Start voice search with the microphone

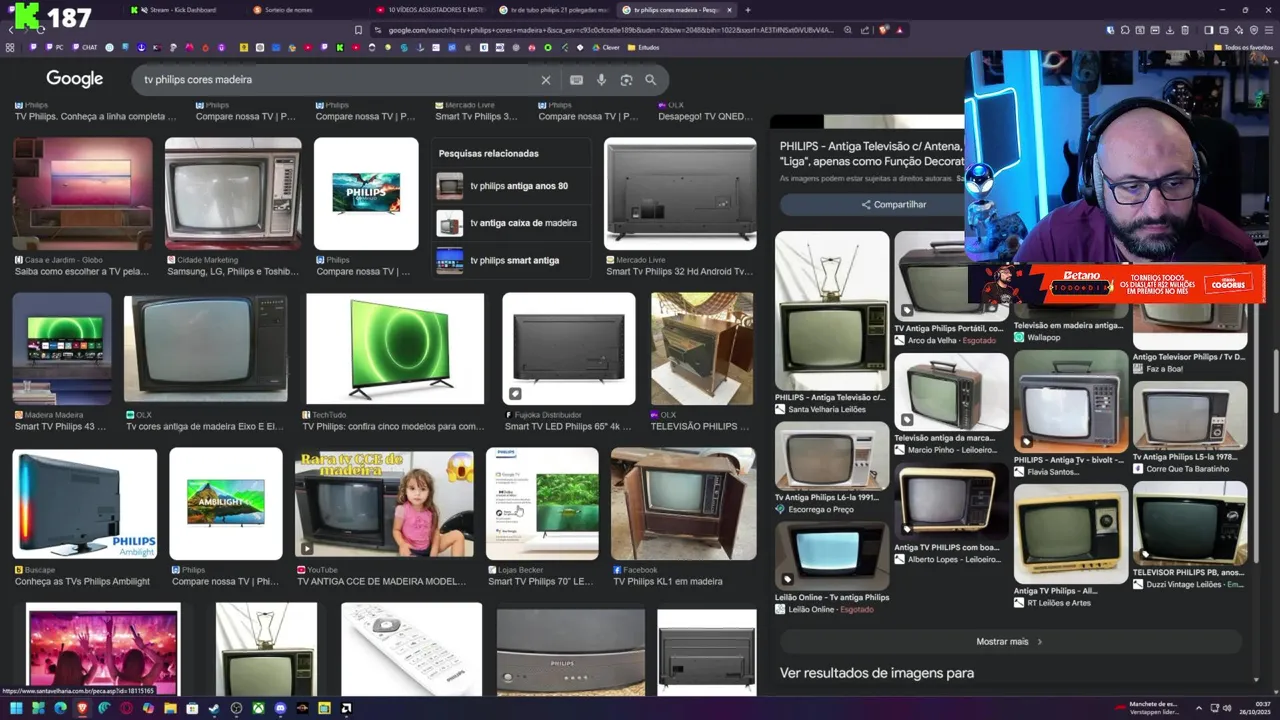coord(601,80)
